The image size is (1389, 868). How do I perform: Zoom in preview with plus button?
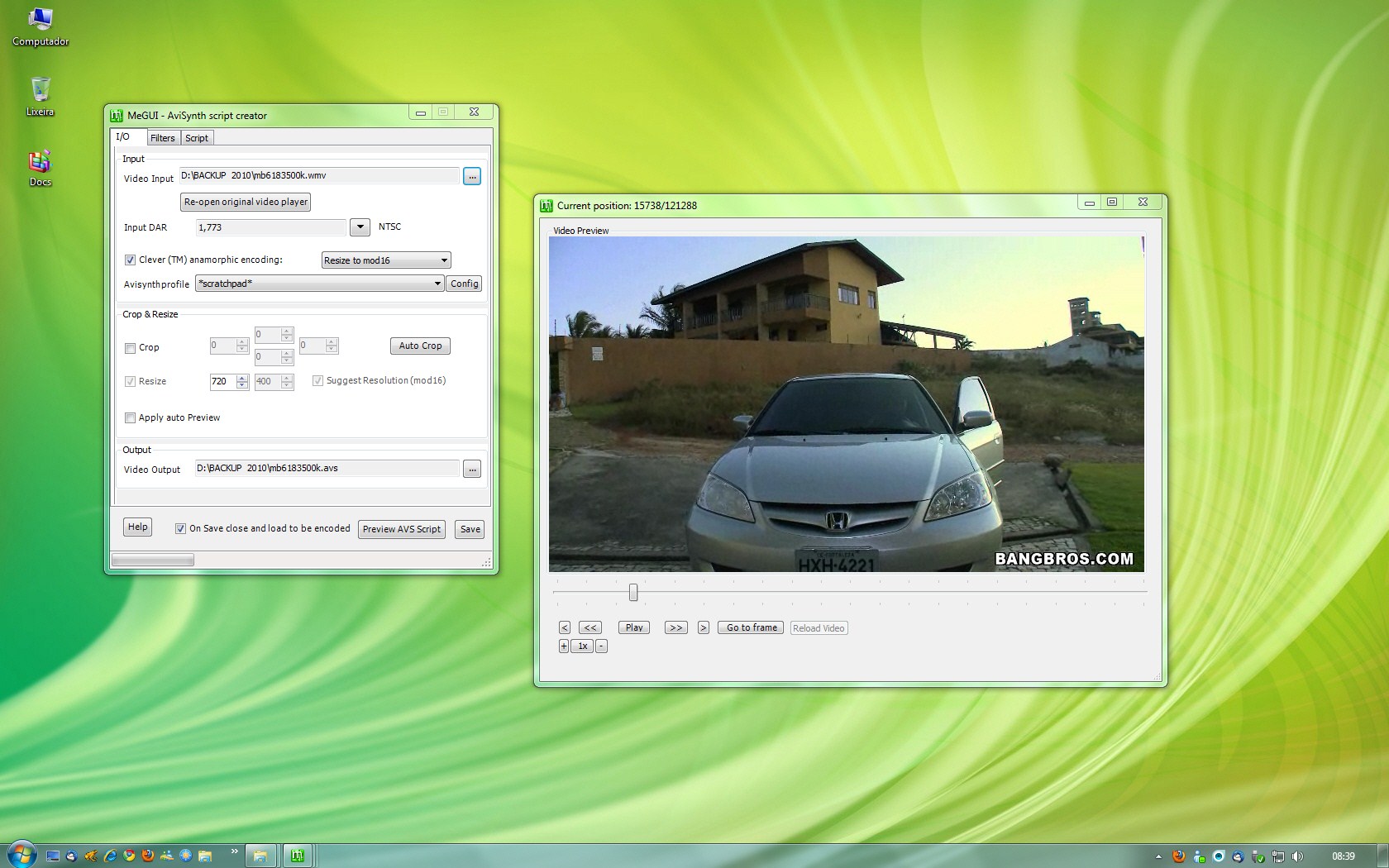click(563, 646)
